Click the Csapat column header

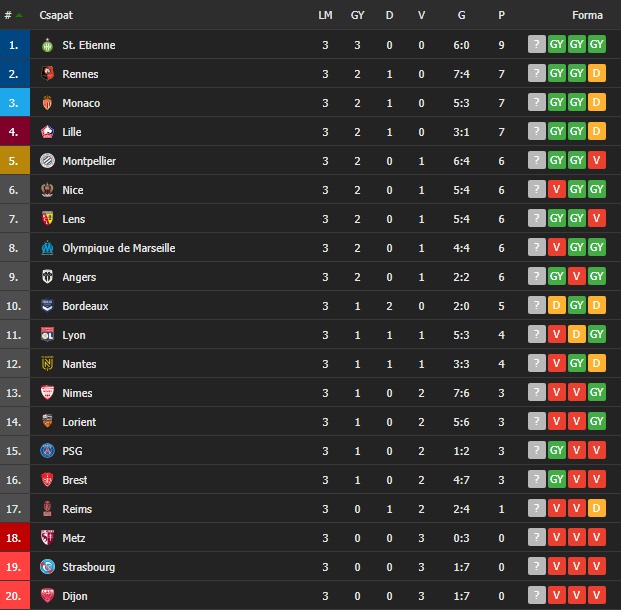[56, 15]
